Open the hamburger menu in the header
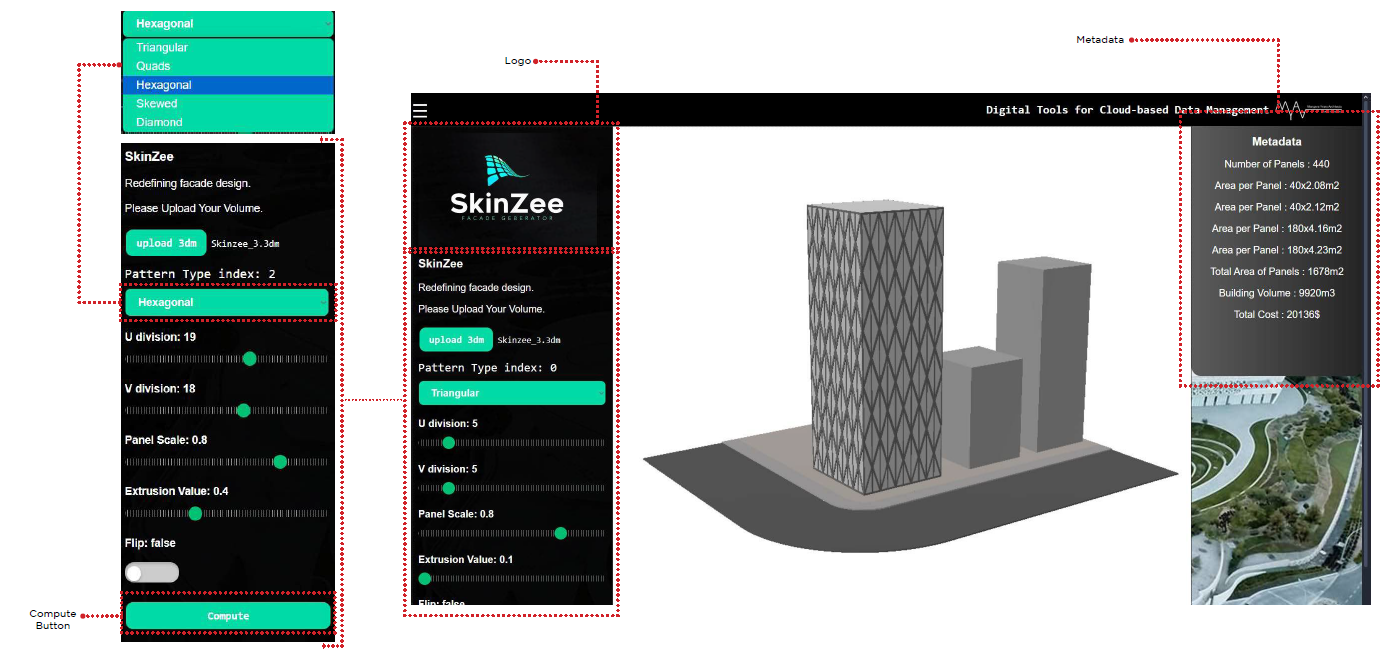This screenshot has height=661, width=1397. pos(420,110)
